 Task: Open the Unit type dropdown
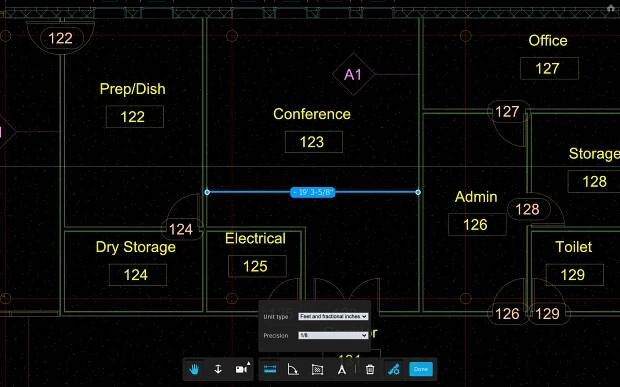(x=333, y=316)
